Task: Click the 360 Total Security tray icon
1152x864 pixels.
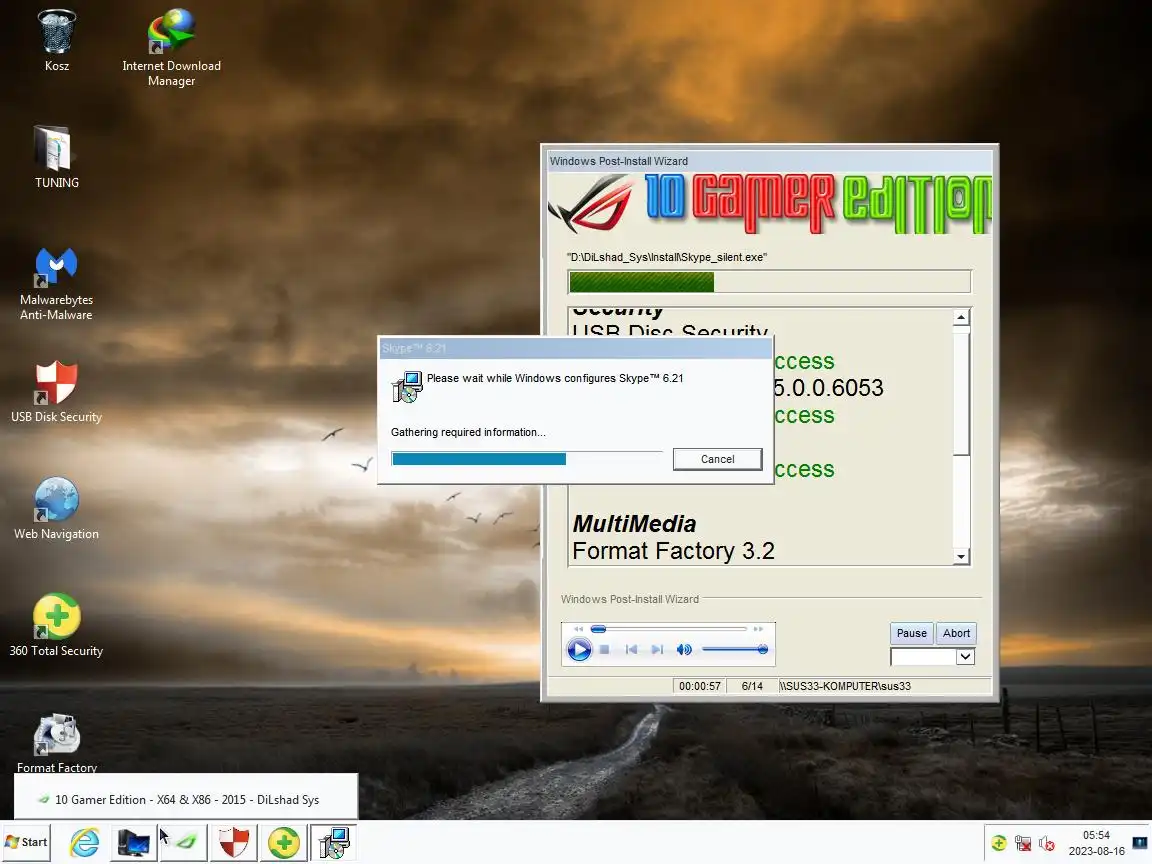Action: point(998,843)
